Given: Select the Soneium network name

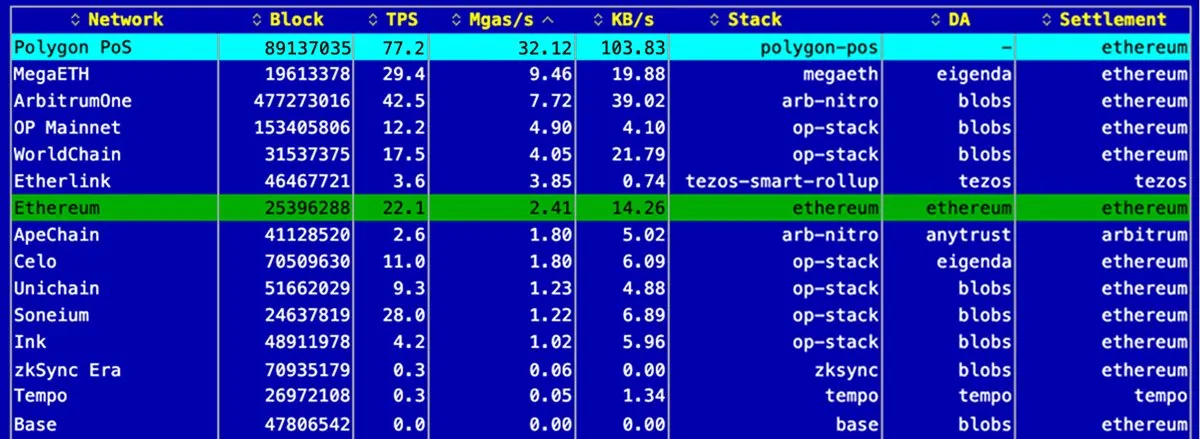Looking at the screenshot, I should click(51, 315).
